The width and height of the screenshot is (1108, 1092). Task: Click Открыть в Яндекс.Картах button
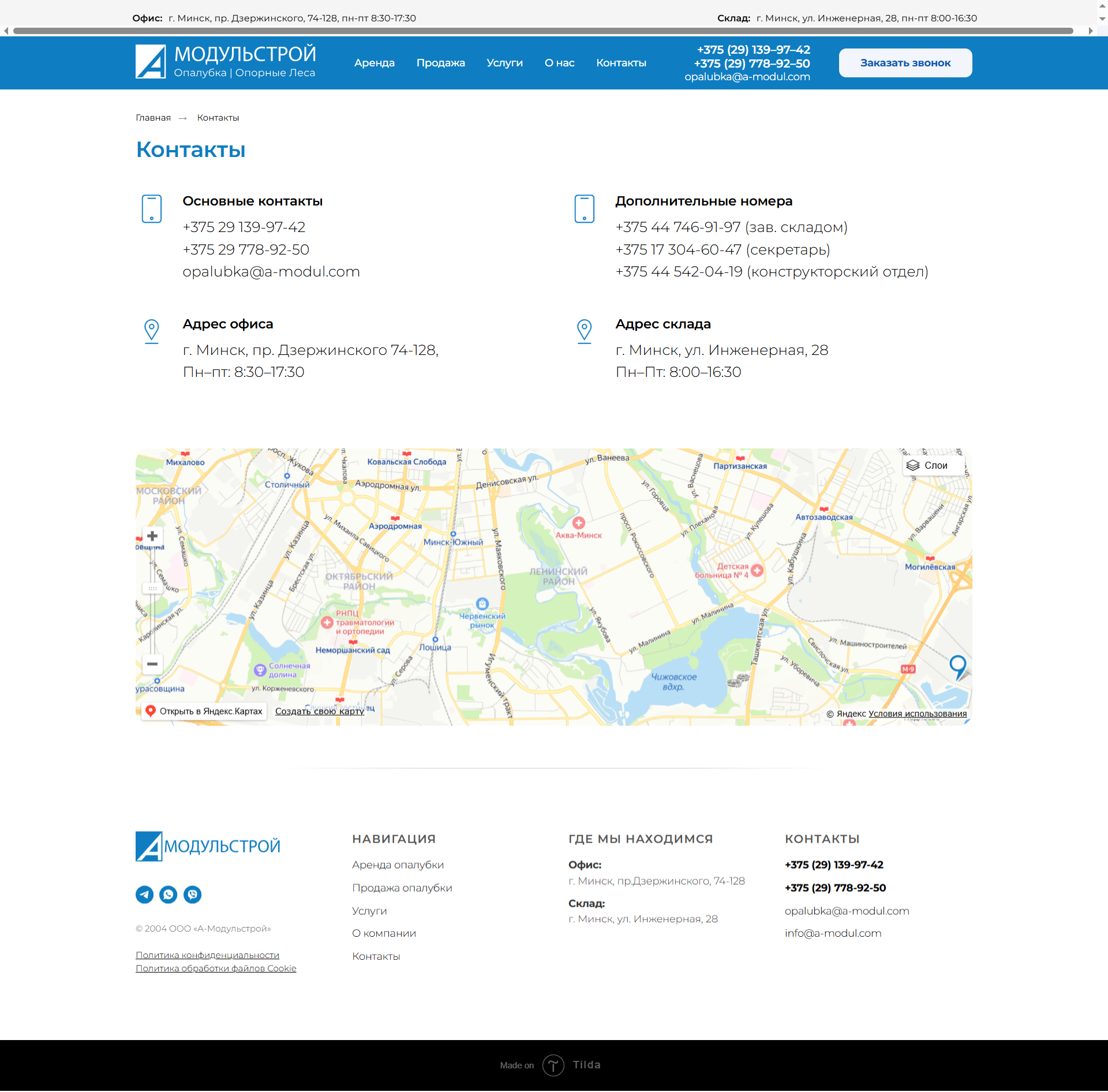tap(204, 711)
